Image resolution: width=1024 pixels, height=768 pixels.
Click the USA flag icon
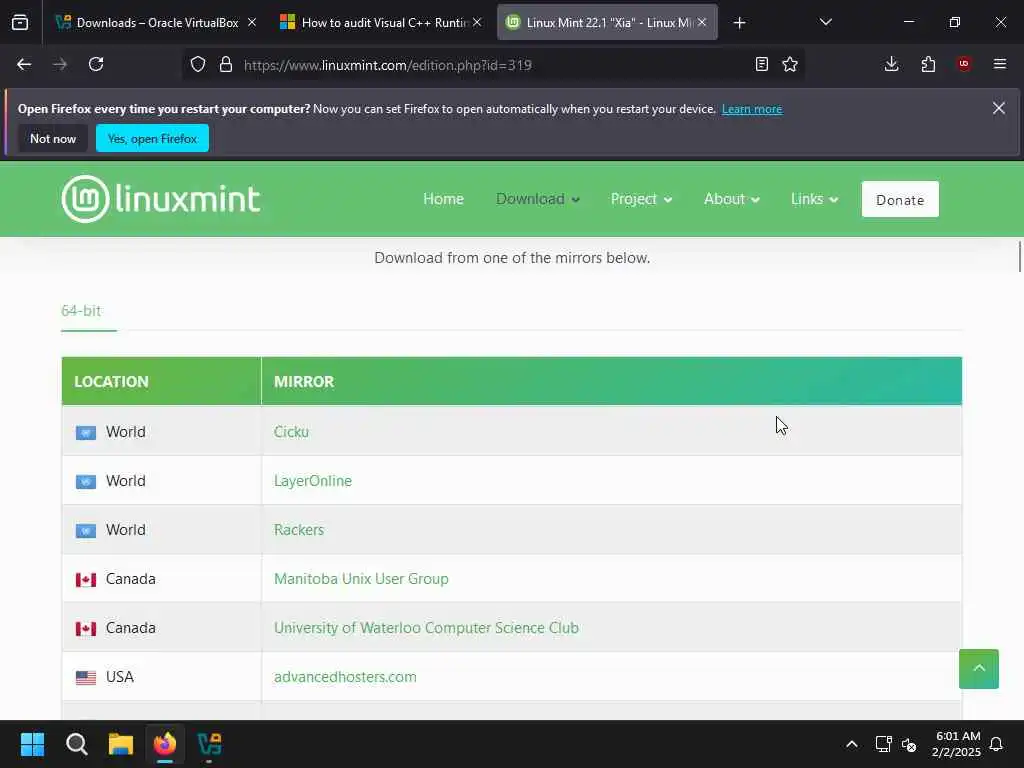click(x=86, y=677)
